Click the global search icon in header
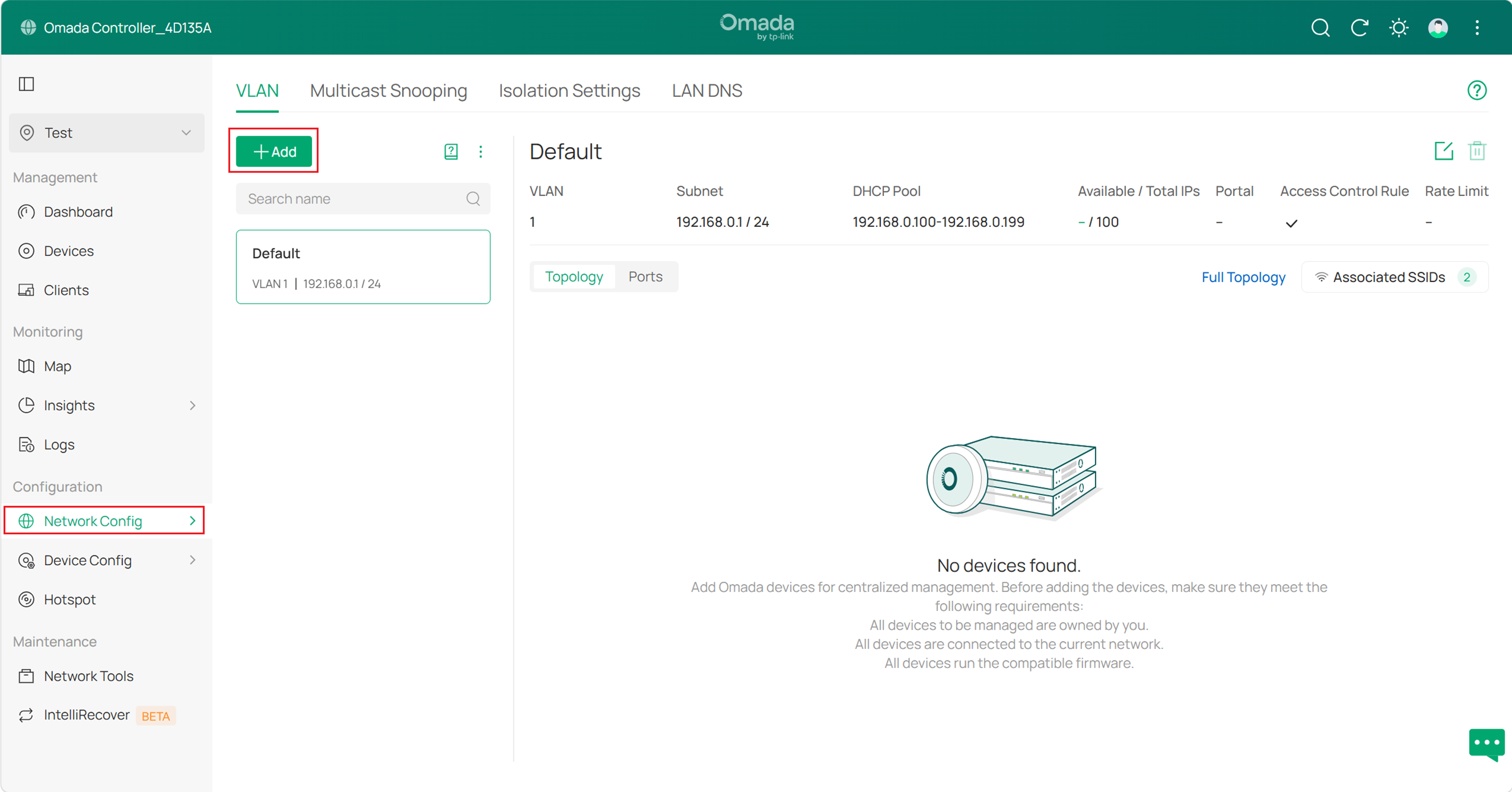 click(1320, 27)
